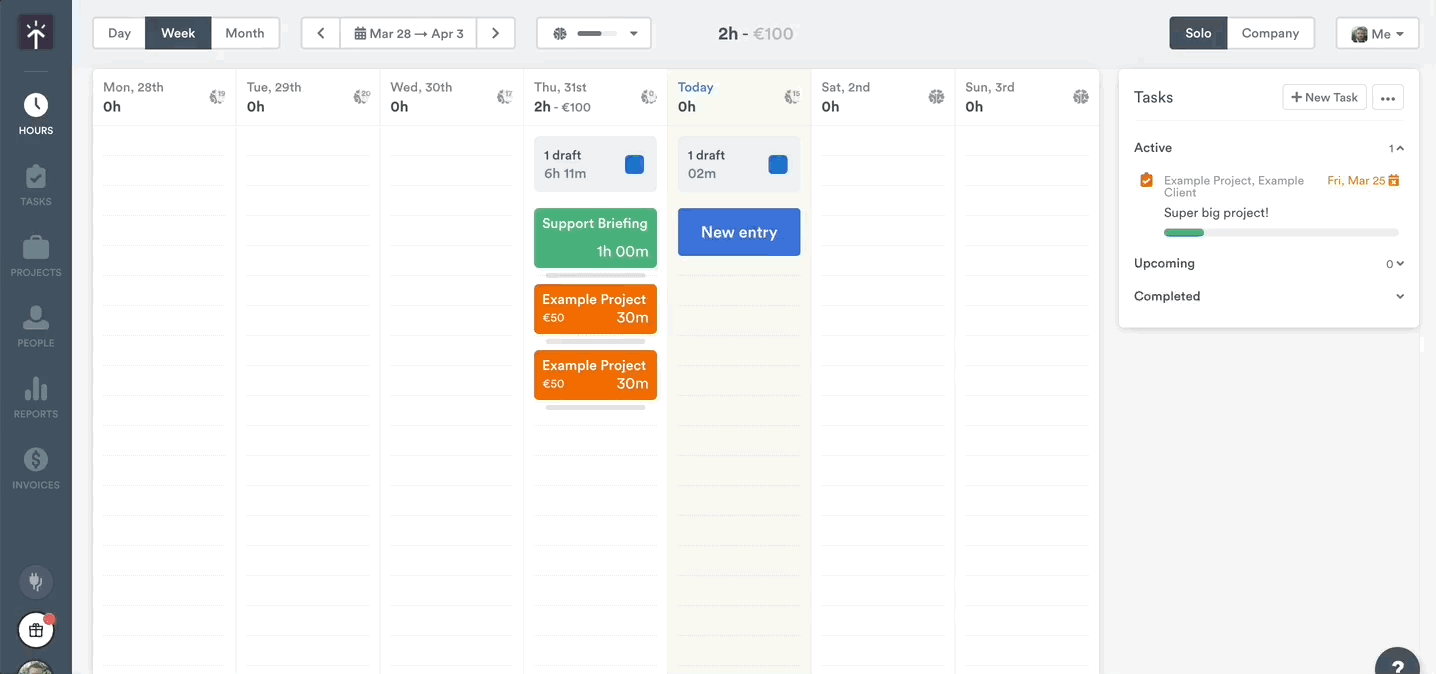The image size is (1436, 674).
Task: Click the green progress bar under Super big project
Action: coord(1184,232)
